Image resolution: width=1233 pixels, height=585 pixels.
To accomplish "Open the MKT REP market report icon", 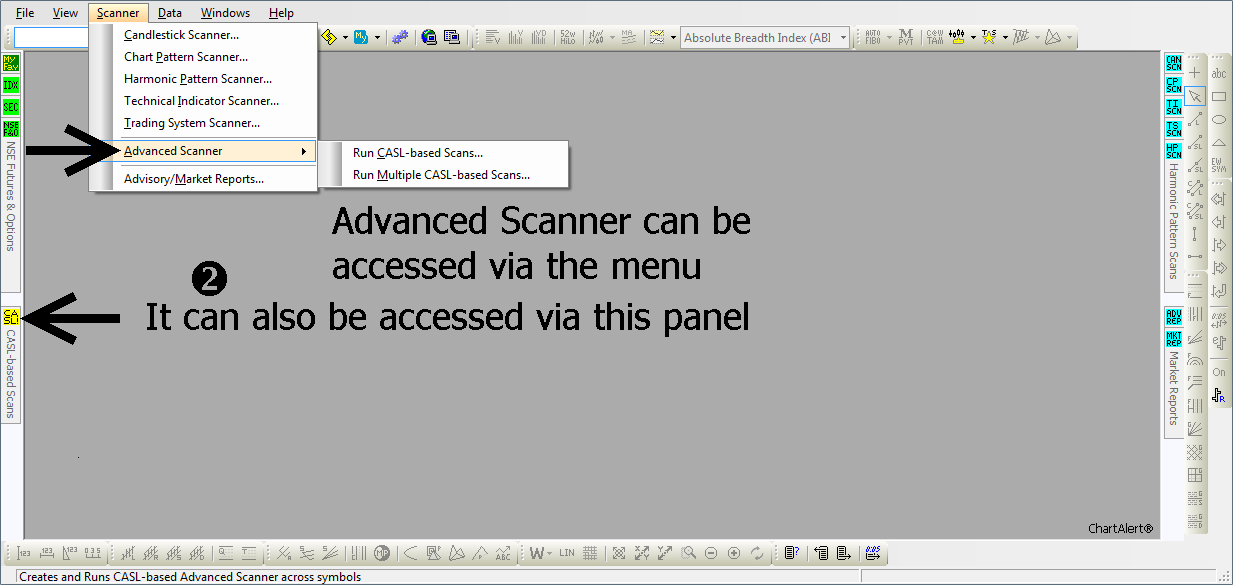I will (x=1173, y=339).
